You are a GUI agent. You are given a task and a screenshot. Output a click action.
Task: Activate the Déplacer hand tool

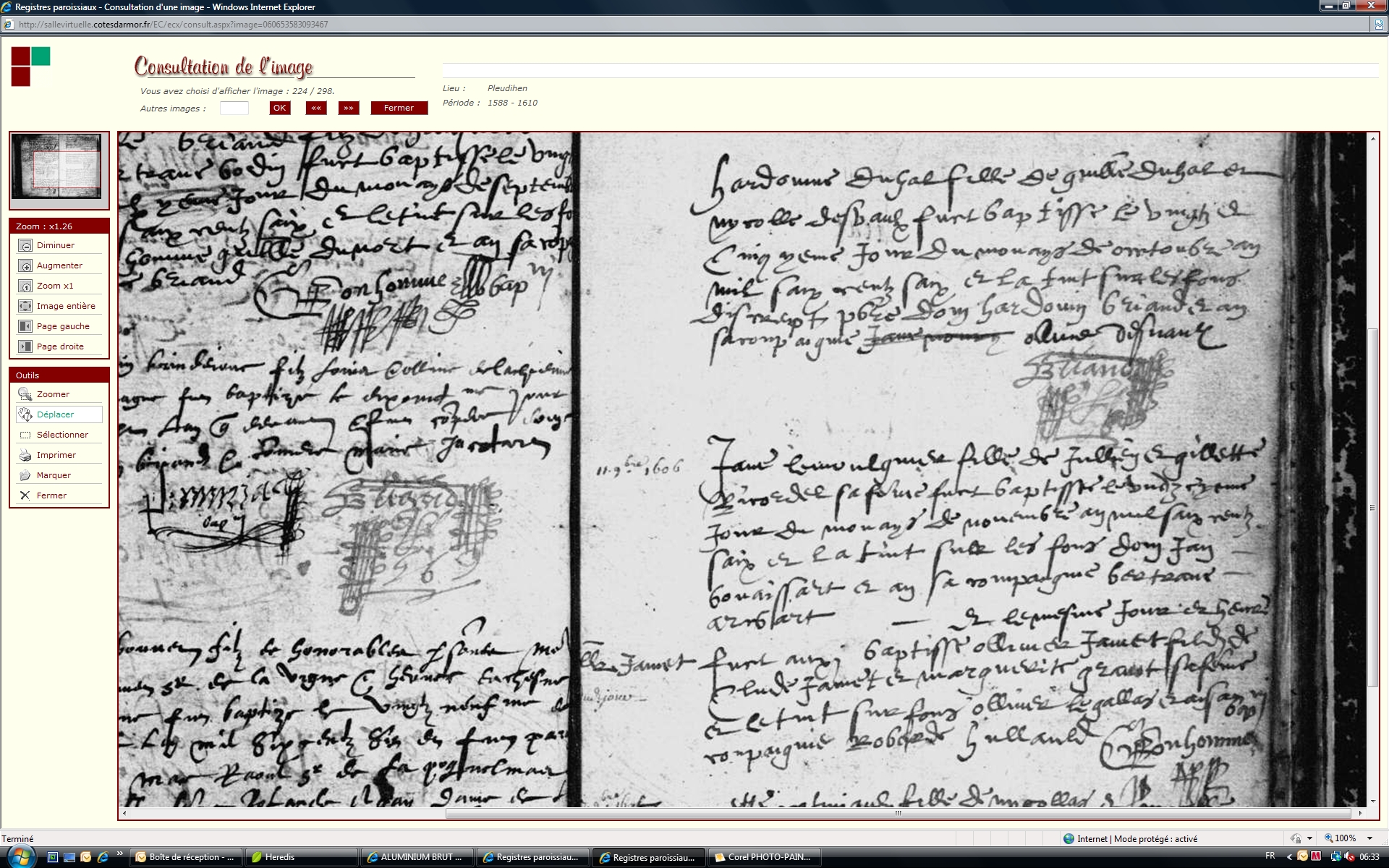click(x=25, y=415)
